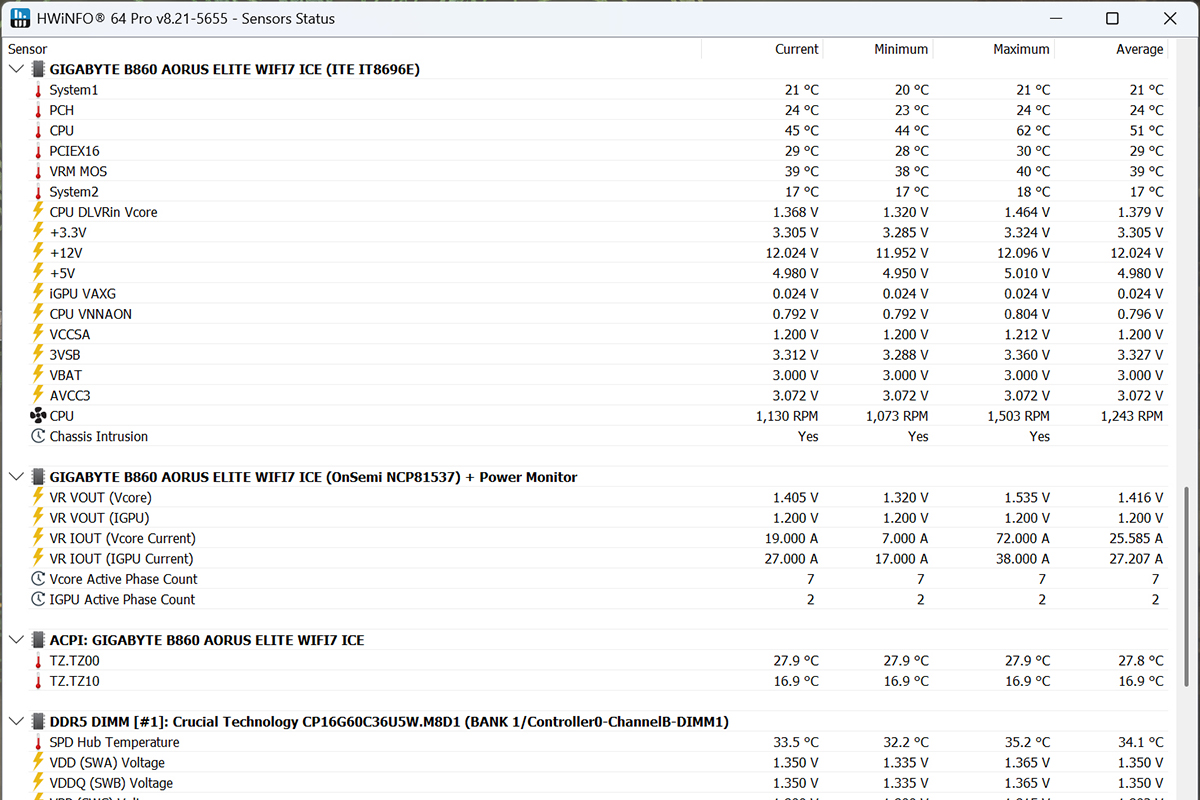Select the OnSemi NCP81537 + Power Monitor group title
Image resolution: width=1200 pixels, height=800 pixels.
pos(313,477)
